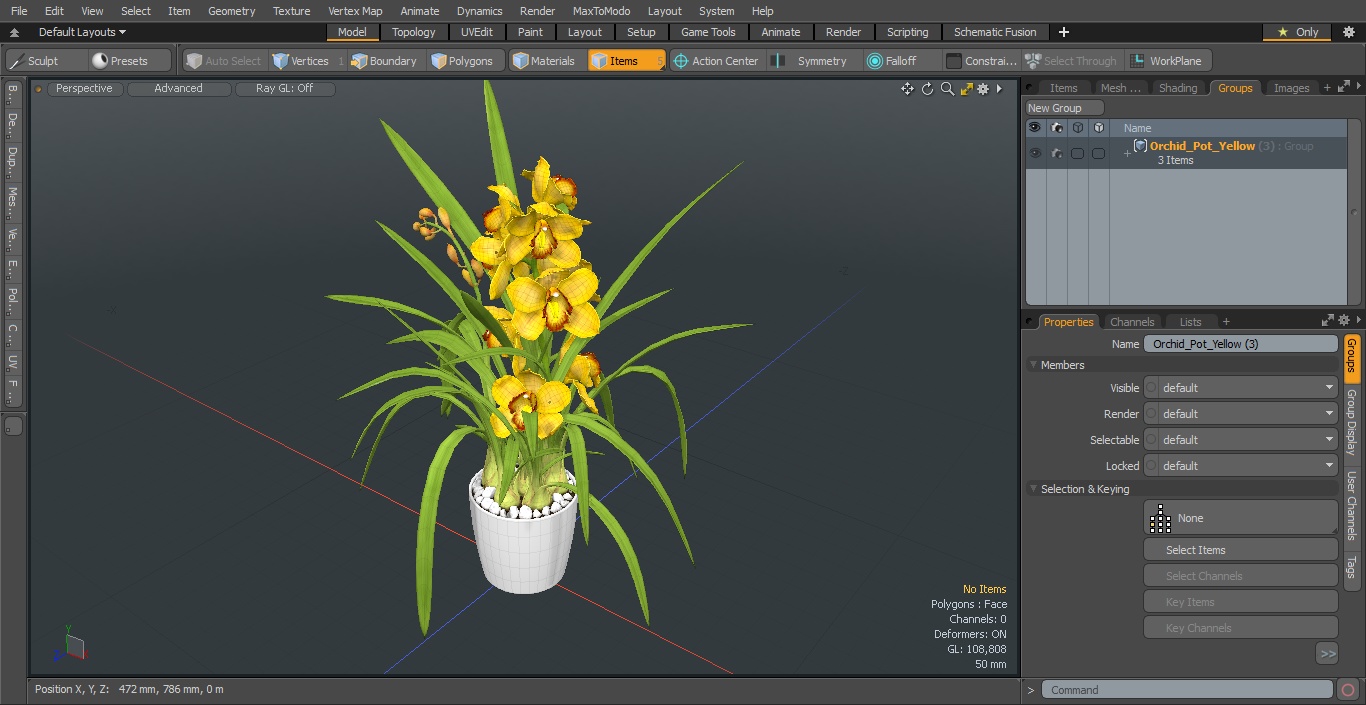Open the Action Center options

716,61
